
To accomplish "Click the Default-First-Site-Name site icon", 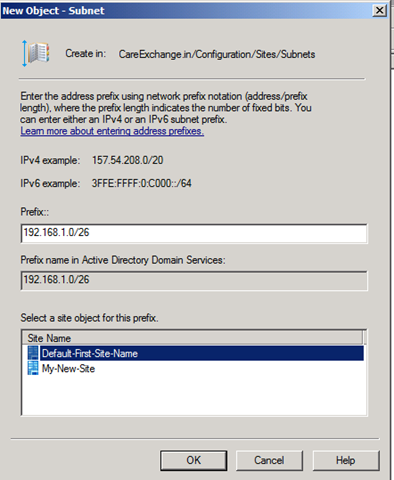I will point(33,353).
